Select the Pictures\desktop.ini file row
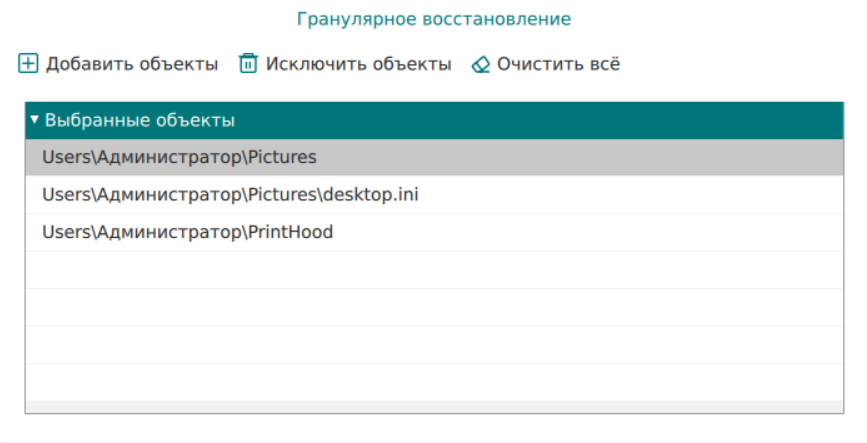The height and width of the screenshot is (443, 867). 230,194
